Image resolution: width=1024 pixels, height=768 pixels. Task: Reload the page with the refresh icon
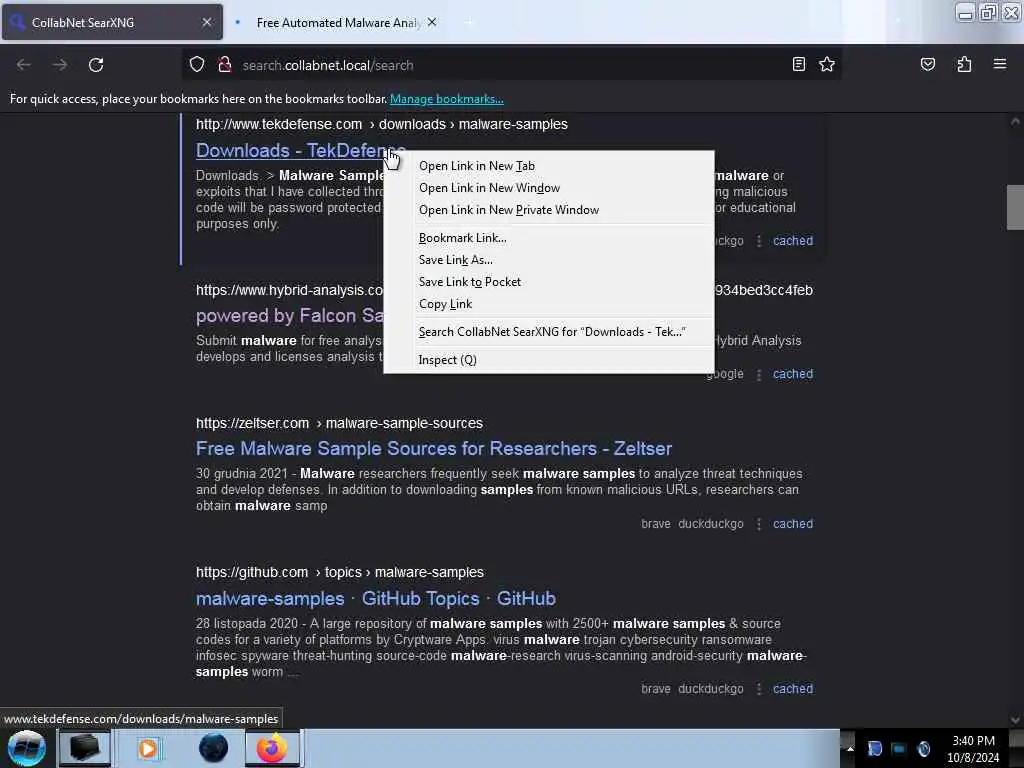tap(96, 65)
